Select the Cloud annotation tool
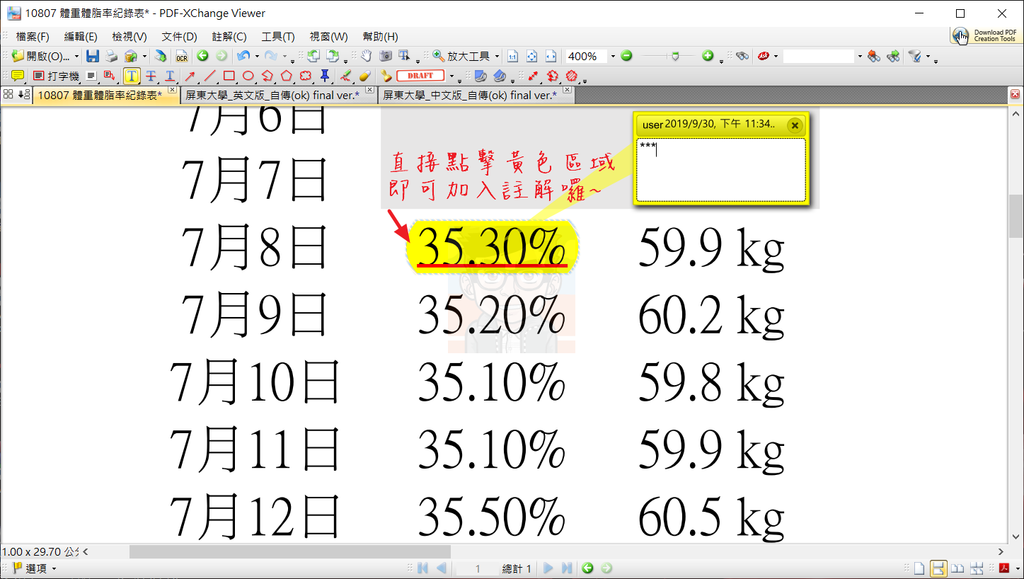 [305, 76]
